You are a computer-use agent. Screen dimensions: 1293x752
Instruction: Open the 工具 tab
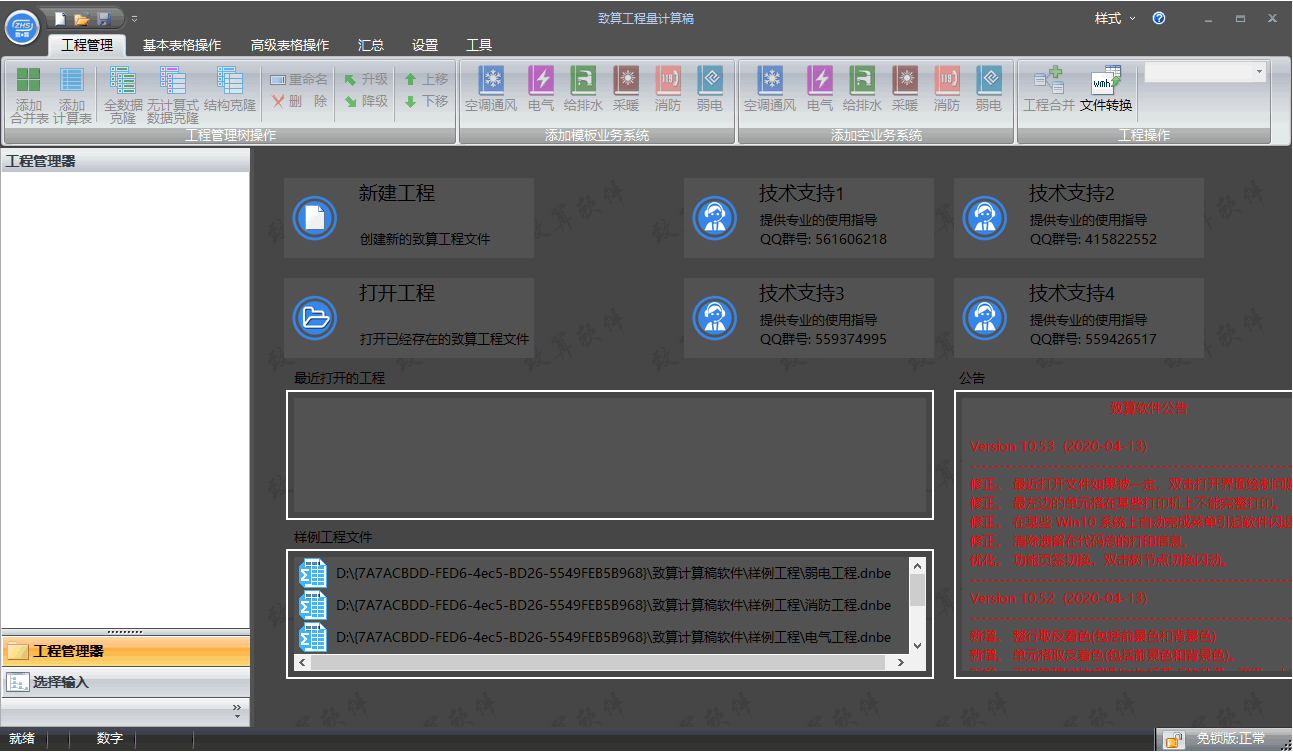pos(479,45)
